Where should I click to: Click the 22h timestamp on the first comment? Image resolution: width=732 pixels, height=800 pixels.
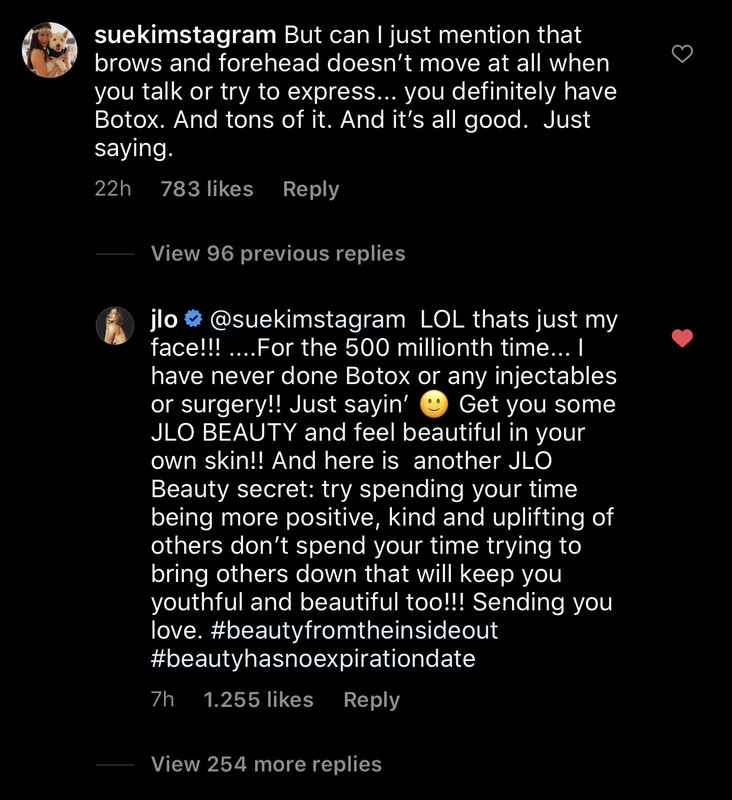click(112, 189)
